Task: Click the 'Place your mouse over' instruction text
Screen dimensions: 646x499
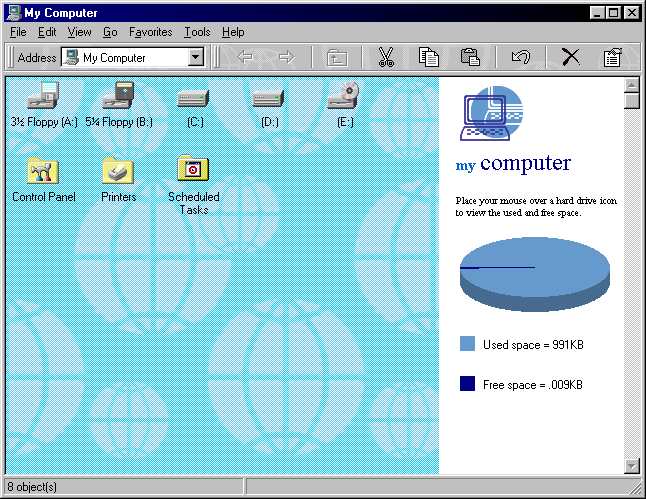Action: coord(536,206)
